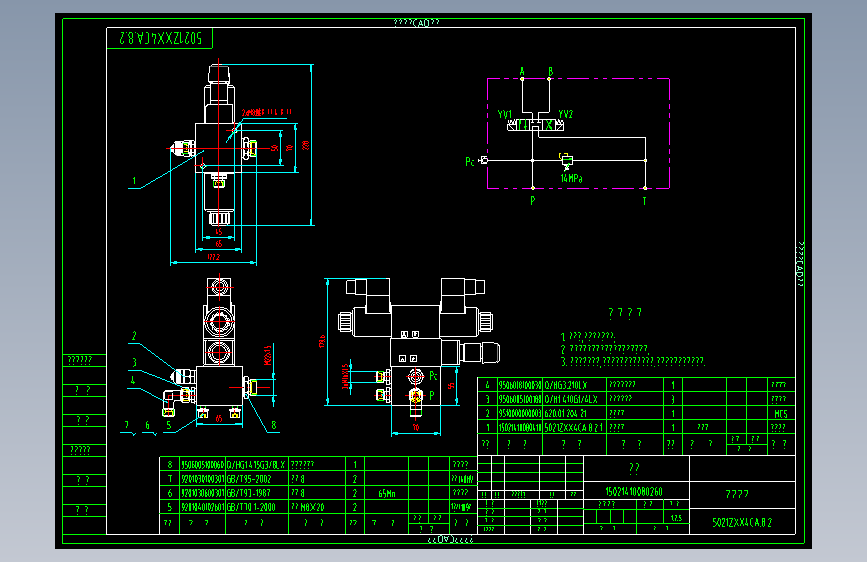Image resolution: width=867 pixels, height=562 pixels.
Task: Click the 5021ZXX4CA.8.2 code in title block
Action: [742, 522]
